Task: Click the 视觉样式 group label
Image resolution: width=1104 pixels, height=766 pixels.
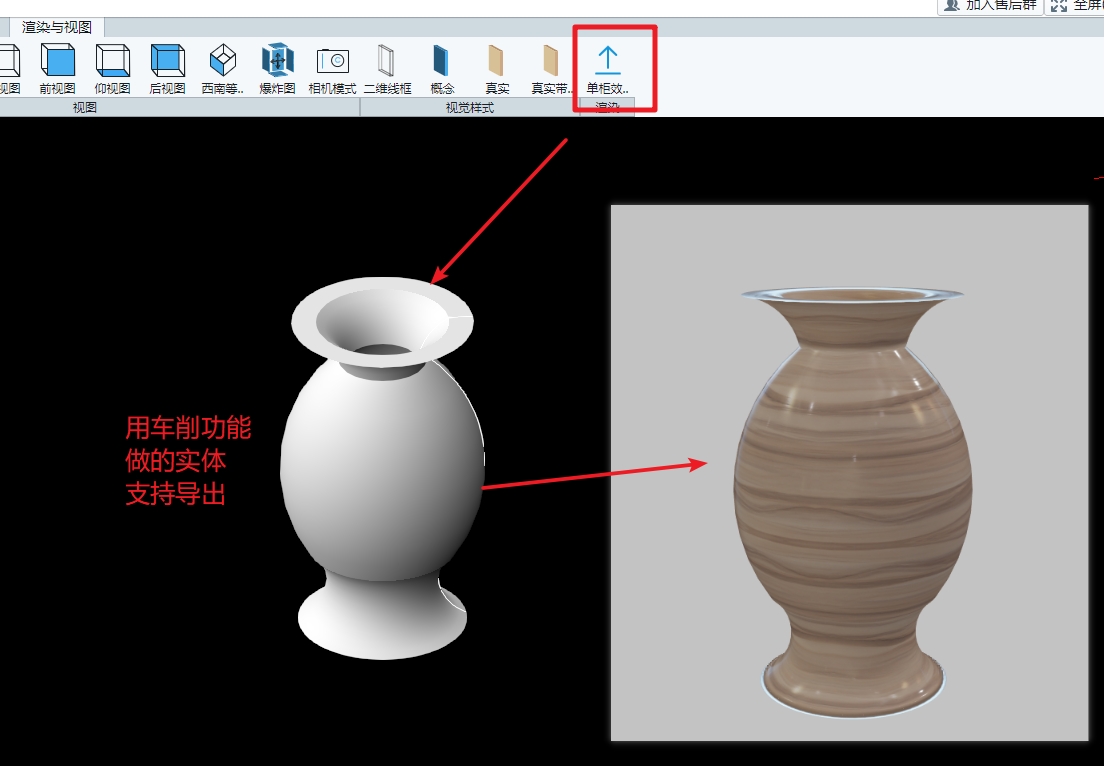Action: point(470,108)
